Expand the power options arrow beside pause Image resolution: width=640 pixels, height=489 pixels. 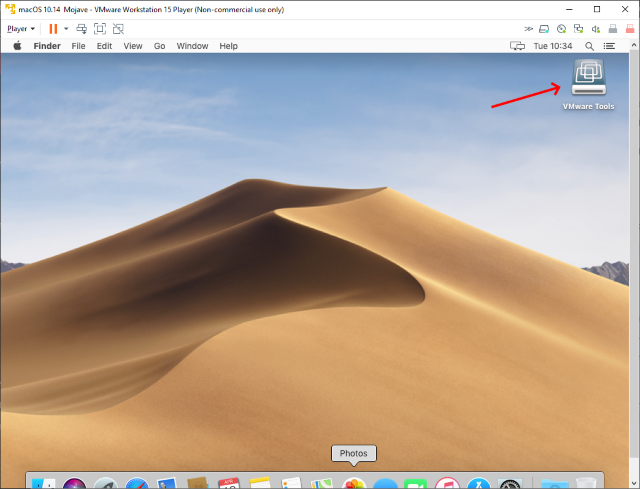tap(66, 29)
